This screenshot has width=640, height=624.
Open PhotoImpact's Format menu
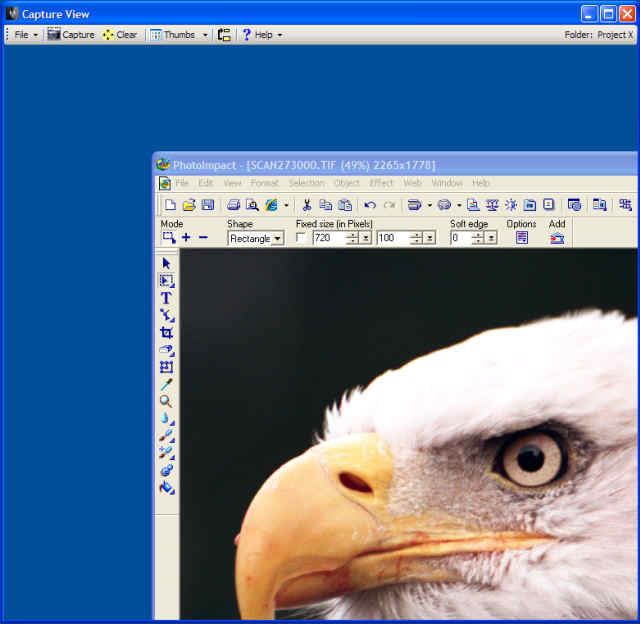[264, 183]
